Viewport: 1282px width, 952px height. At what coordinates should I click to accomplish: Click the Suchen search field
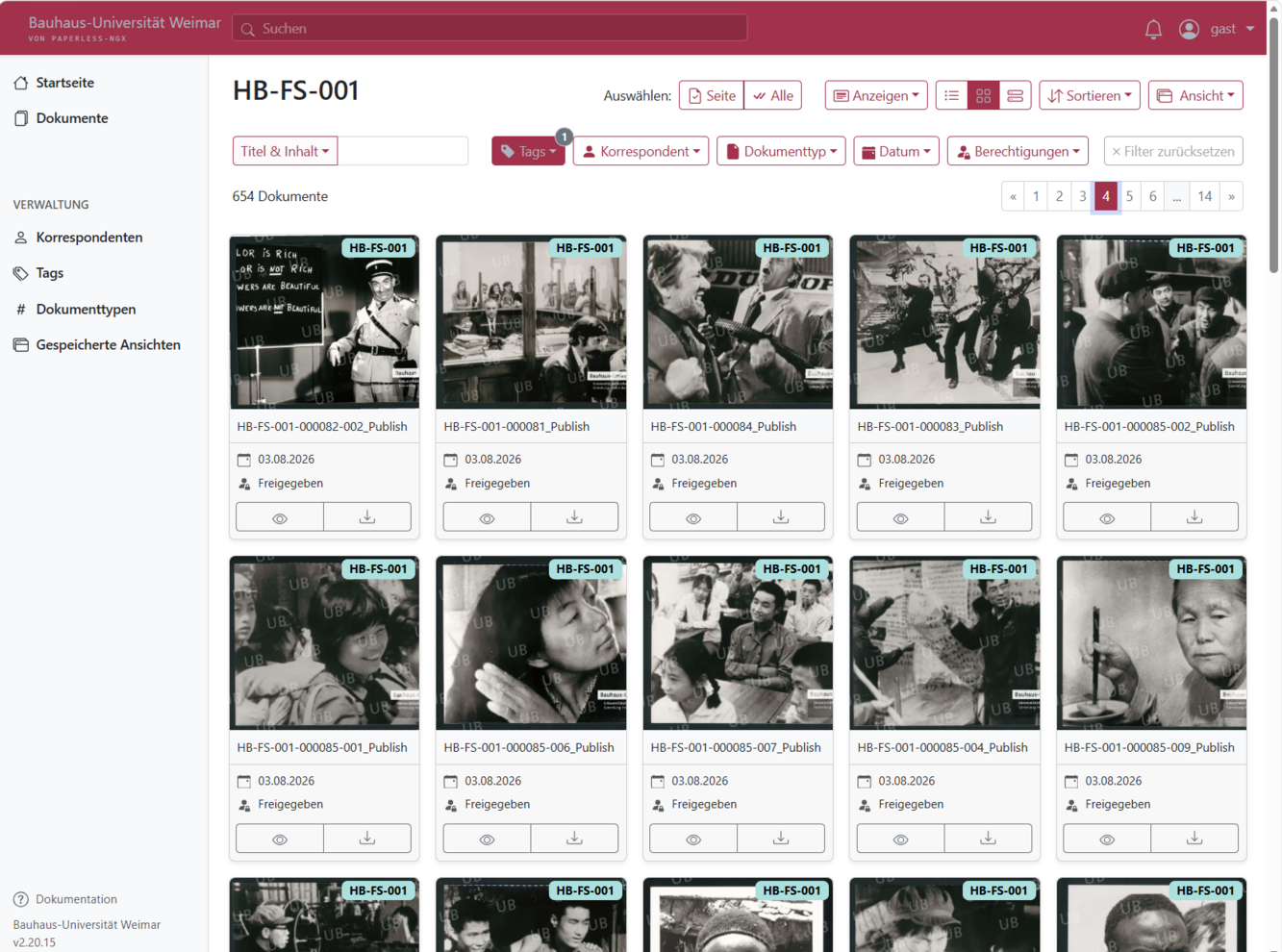click(490, 28)
